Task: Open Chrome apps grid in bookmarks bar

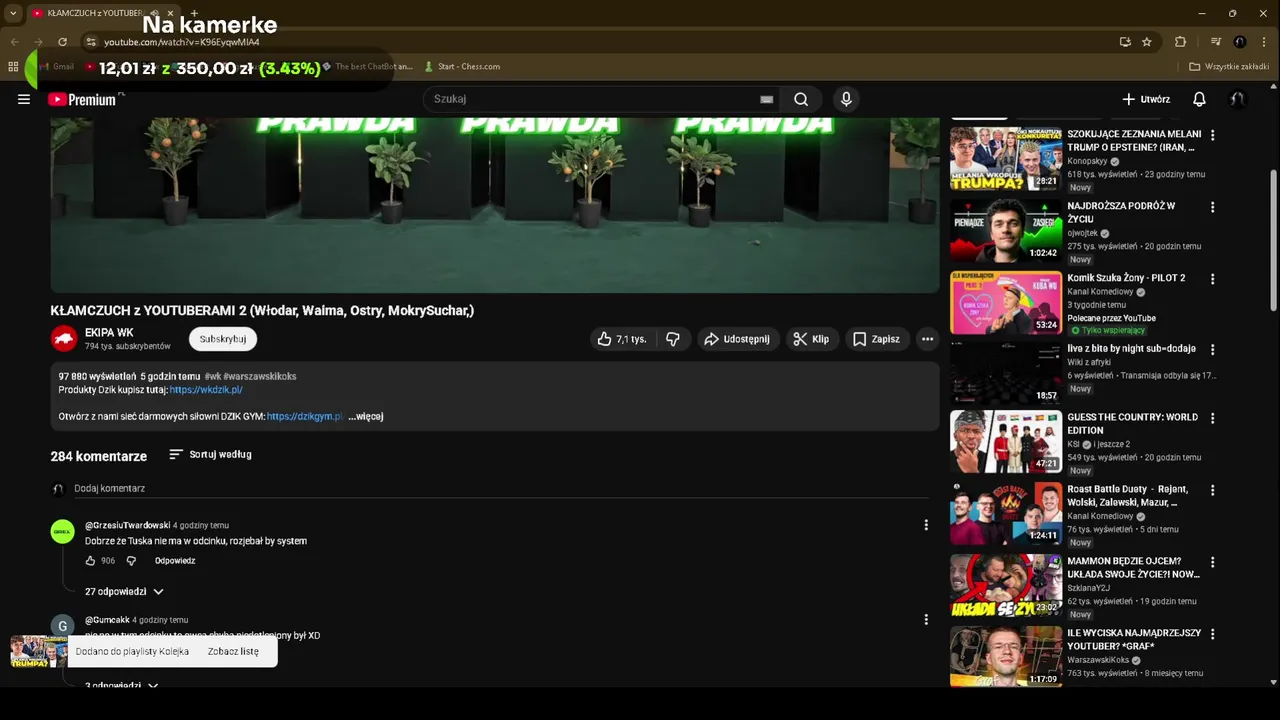Action: click(x=13, y=66)
